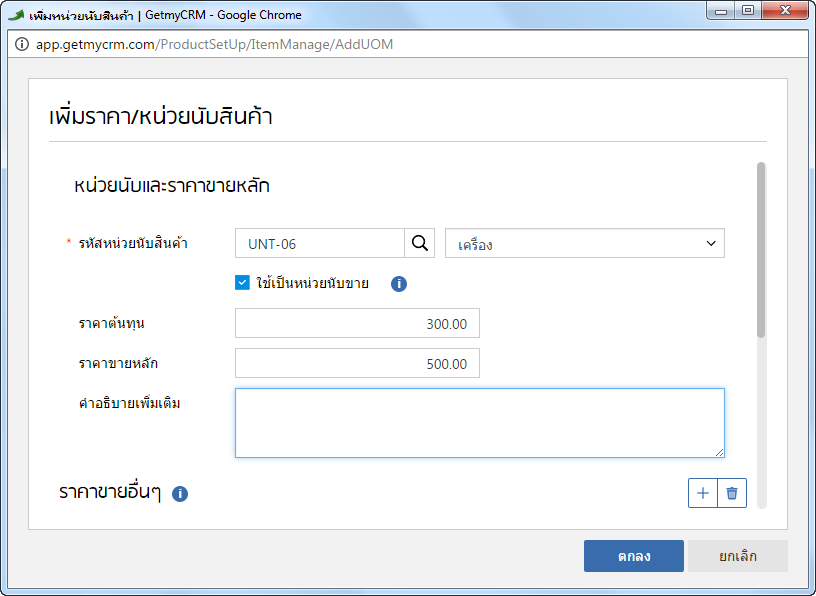The width and height of the screenshot is (816, 596).
Task: Delete price row using trash icon
Action: tap(732, 493)
